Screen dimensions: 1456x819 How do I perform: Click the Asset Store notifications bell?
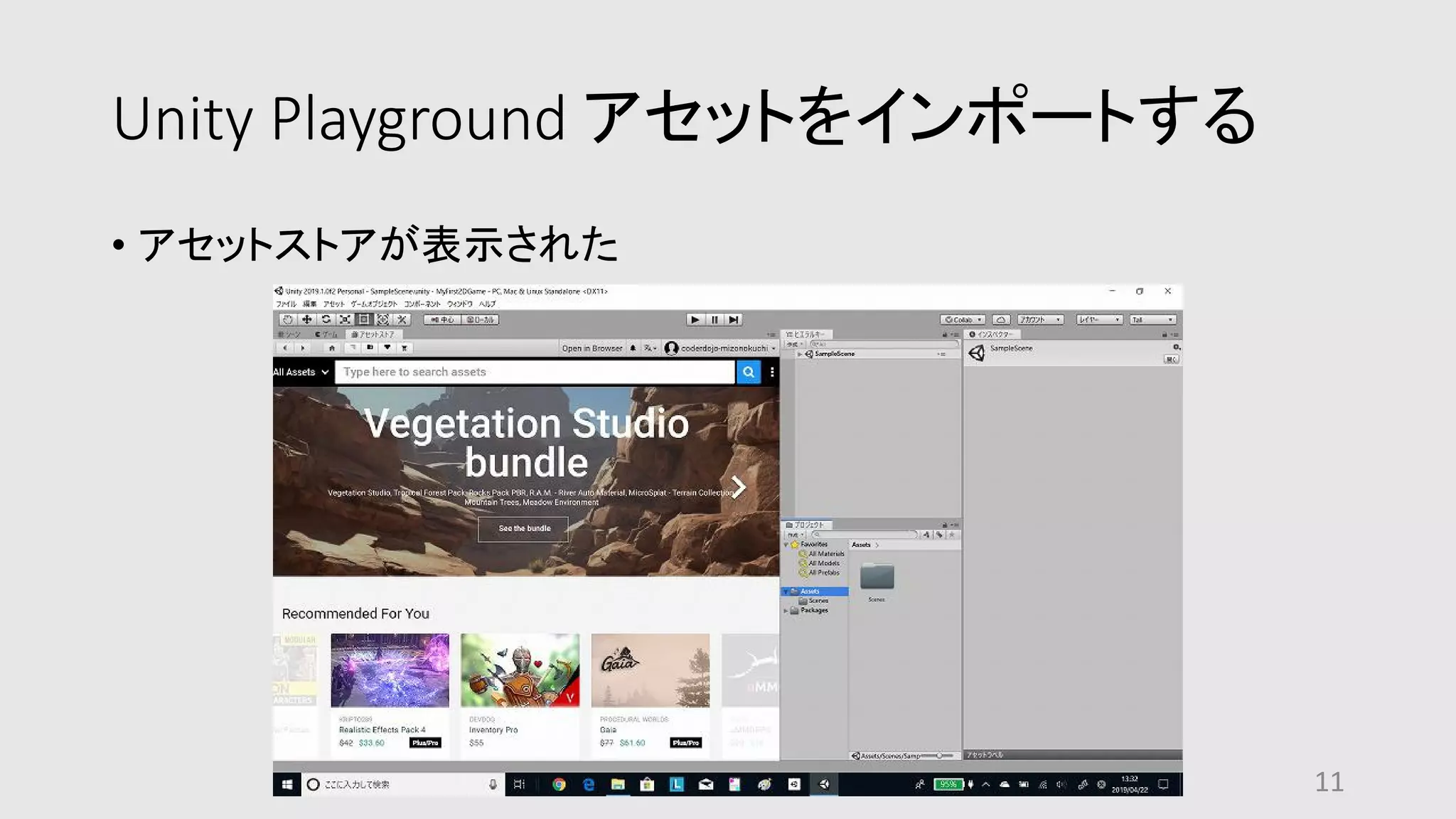633,348
